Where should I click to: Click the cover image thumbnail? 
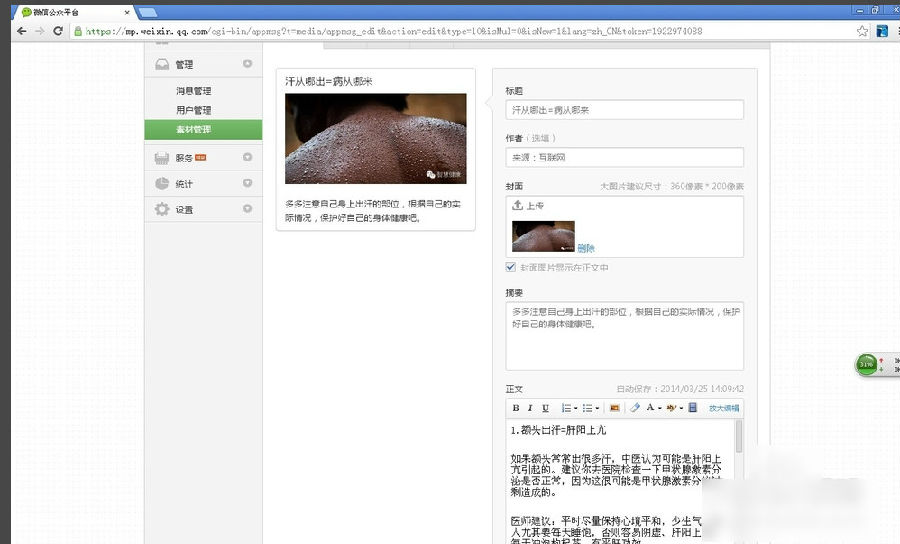tap(543, 236)
